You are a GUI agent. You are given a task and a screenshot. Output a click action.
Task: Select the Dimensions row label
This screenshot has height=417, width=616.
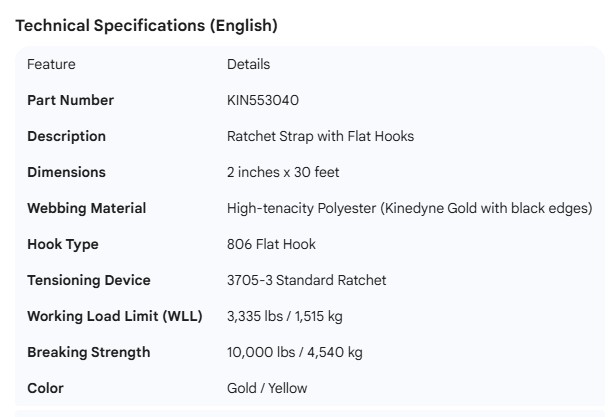(x=66, y=172)
